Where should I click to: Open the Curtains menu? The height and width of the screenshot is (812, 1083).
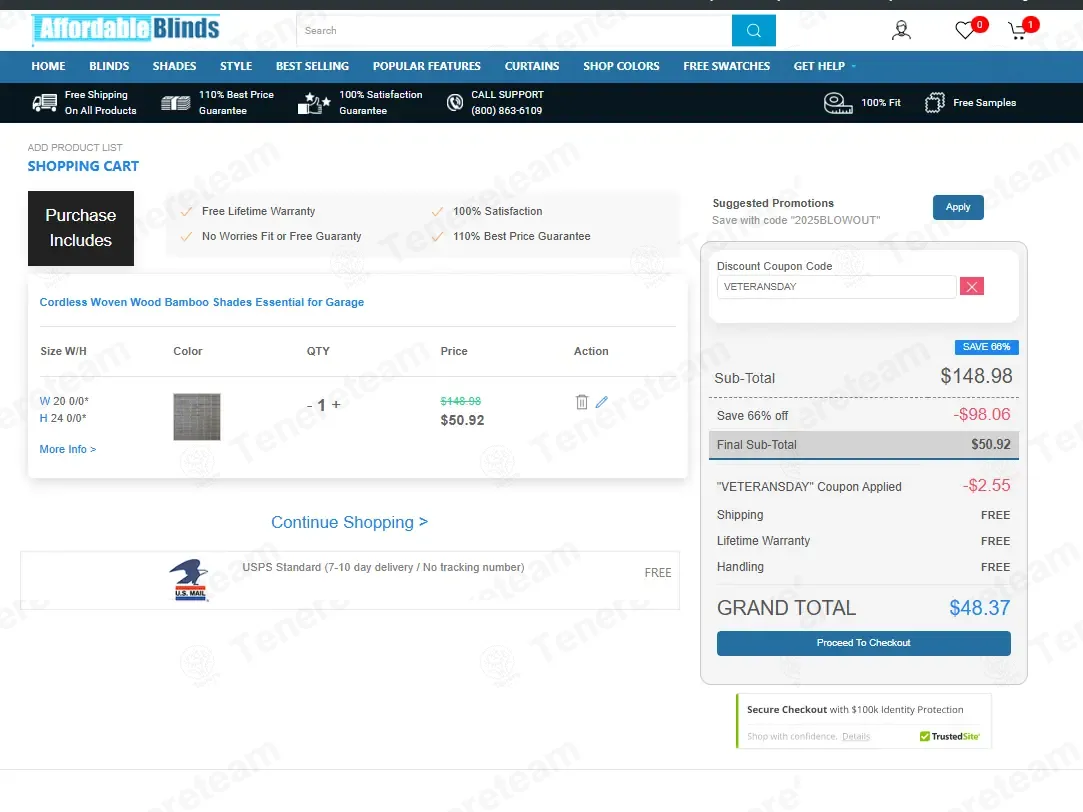point(532,66)
